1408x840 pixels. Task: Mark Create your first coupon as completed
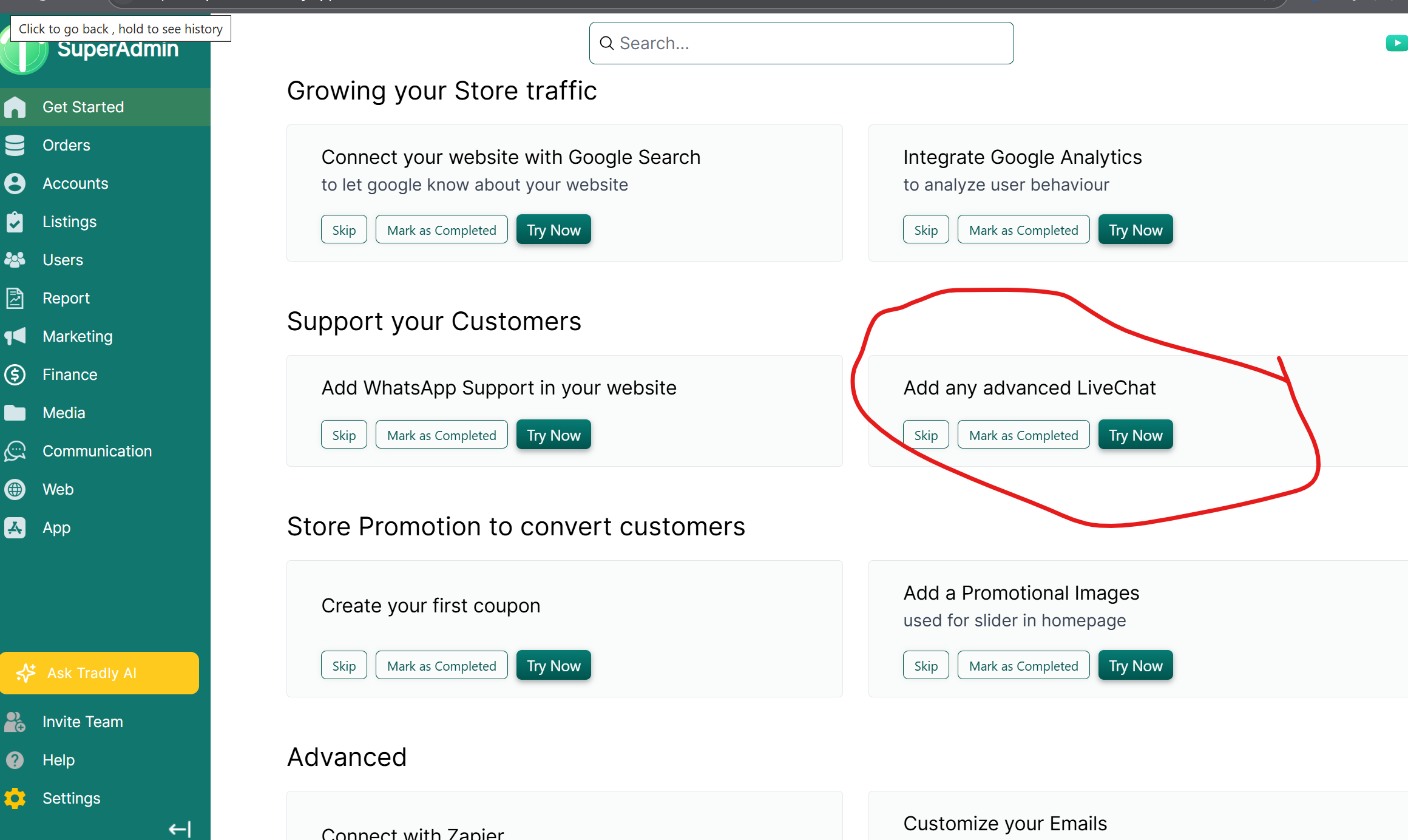442,666
